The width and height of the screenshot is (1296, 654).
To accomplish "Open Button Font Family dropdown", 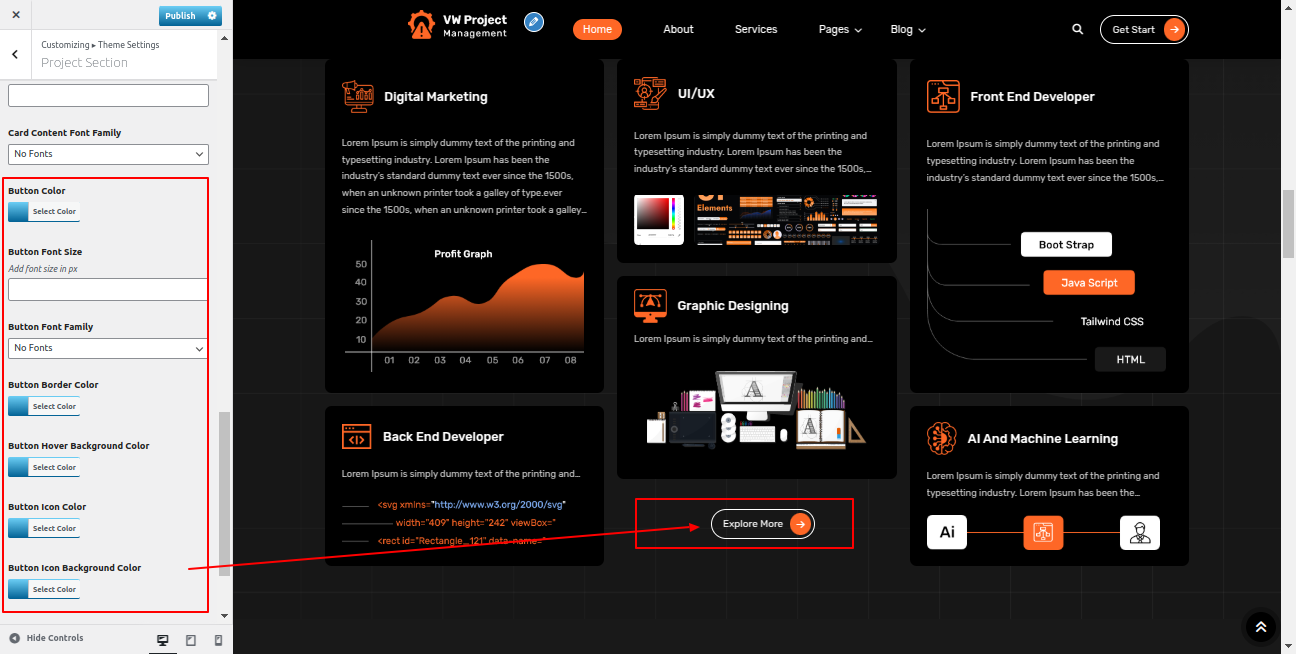I will (x=108, y=348).
